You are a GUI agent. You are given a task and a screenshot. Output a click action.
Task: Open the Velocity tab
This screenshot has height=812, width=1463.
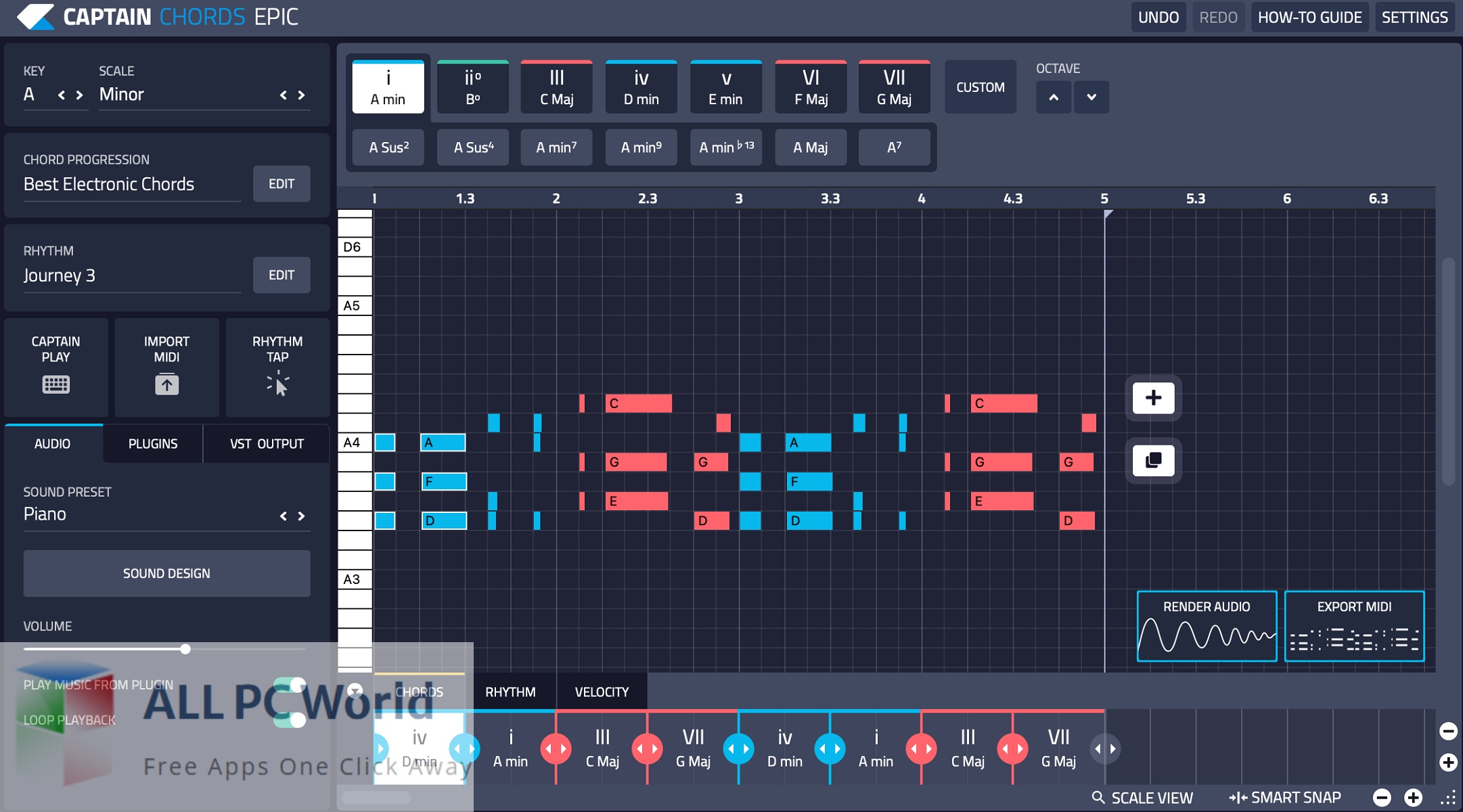click(602, 692)
